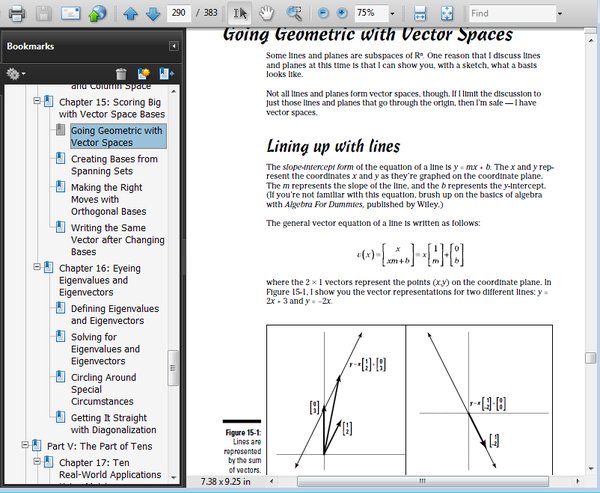Click bookmark icon beside Making the Right Moves
This screenshot has width=600, height=493.
click(60, 186)
